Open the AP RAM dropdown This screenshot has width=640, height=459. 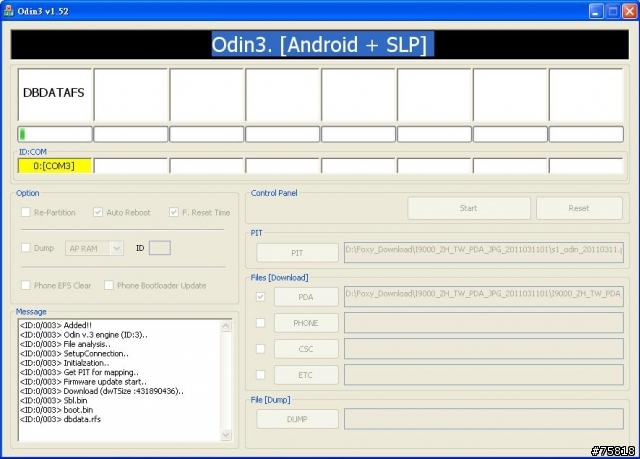[94, 248]
